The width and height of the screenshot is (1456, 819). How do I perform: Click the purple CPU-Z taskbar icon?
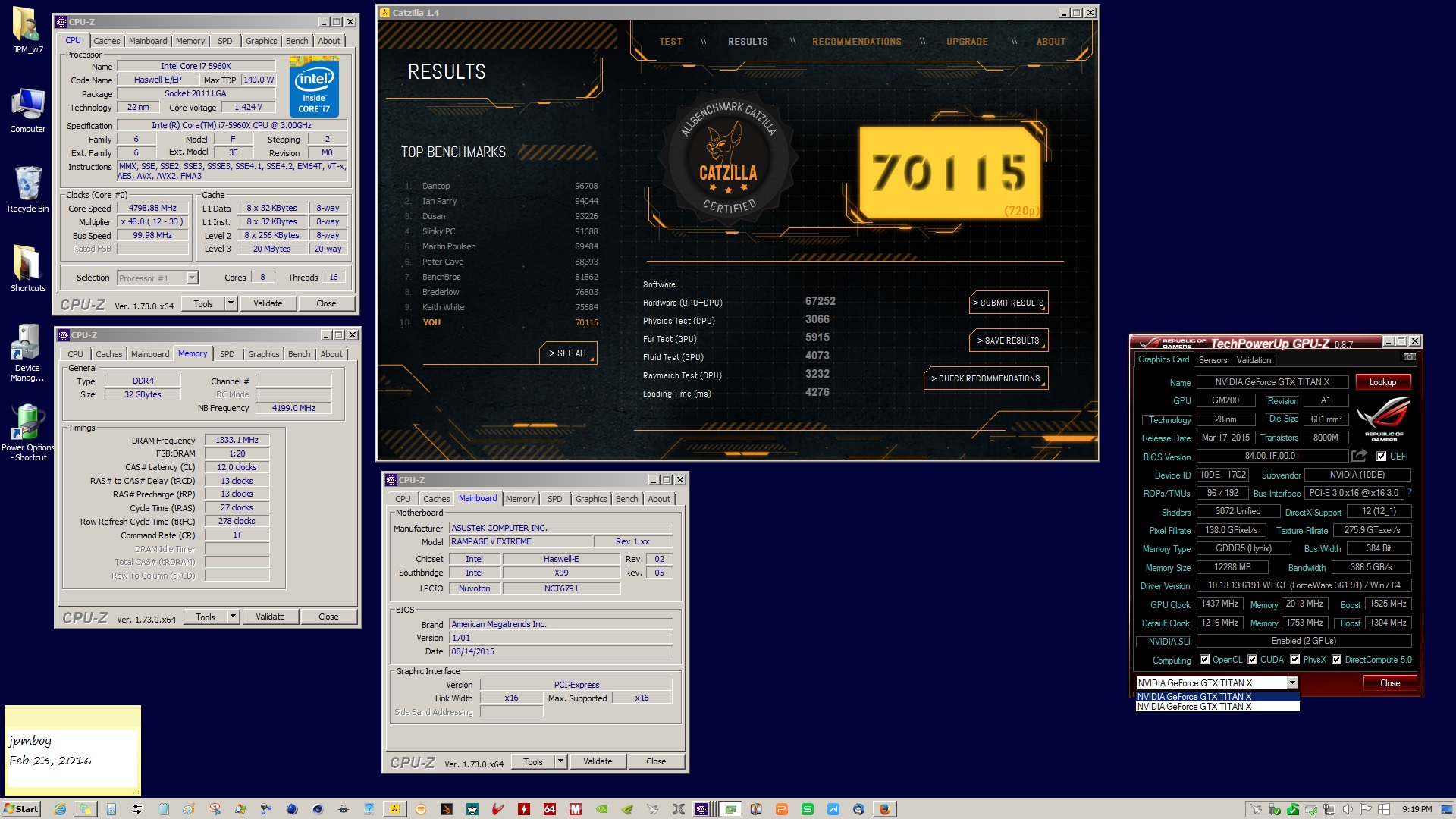[701, 809]
